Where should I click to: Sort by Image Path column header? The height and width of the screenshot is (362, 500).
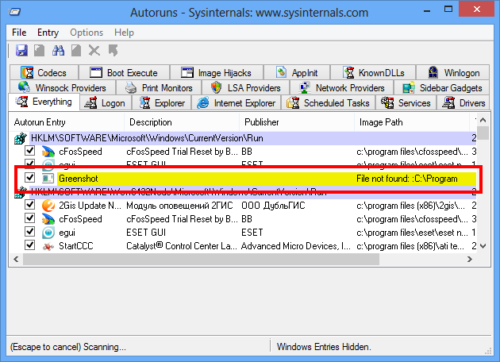coord(412,122)
